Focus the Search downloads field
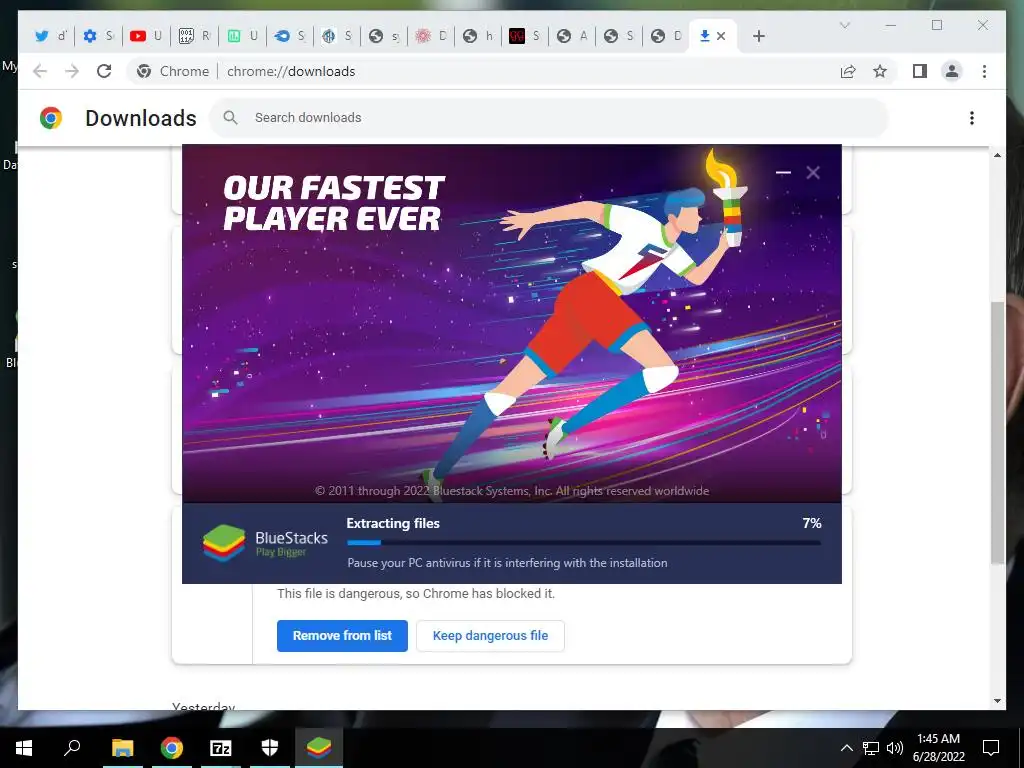1024x768 pixels. [549, 118]
